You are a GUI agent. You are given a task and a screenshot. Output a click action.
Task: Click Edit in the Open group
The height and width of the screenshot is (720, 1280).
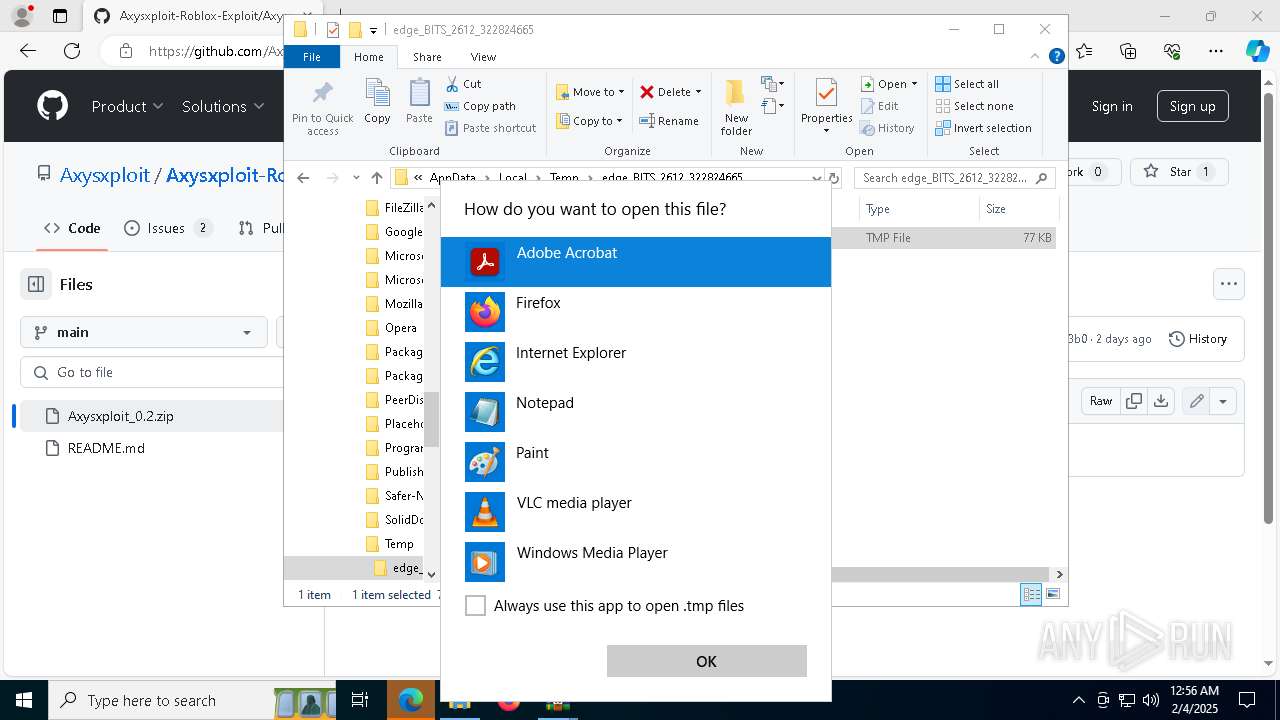coord(879,106)
